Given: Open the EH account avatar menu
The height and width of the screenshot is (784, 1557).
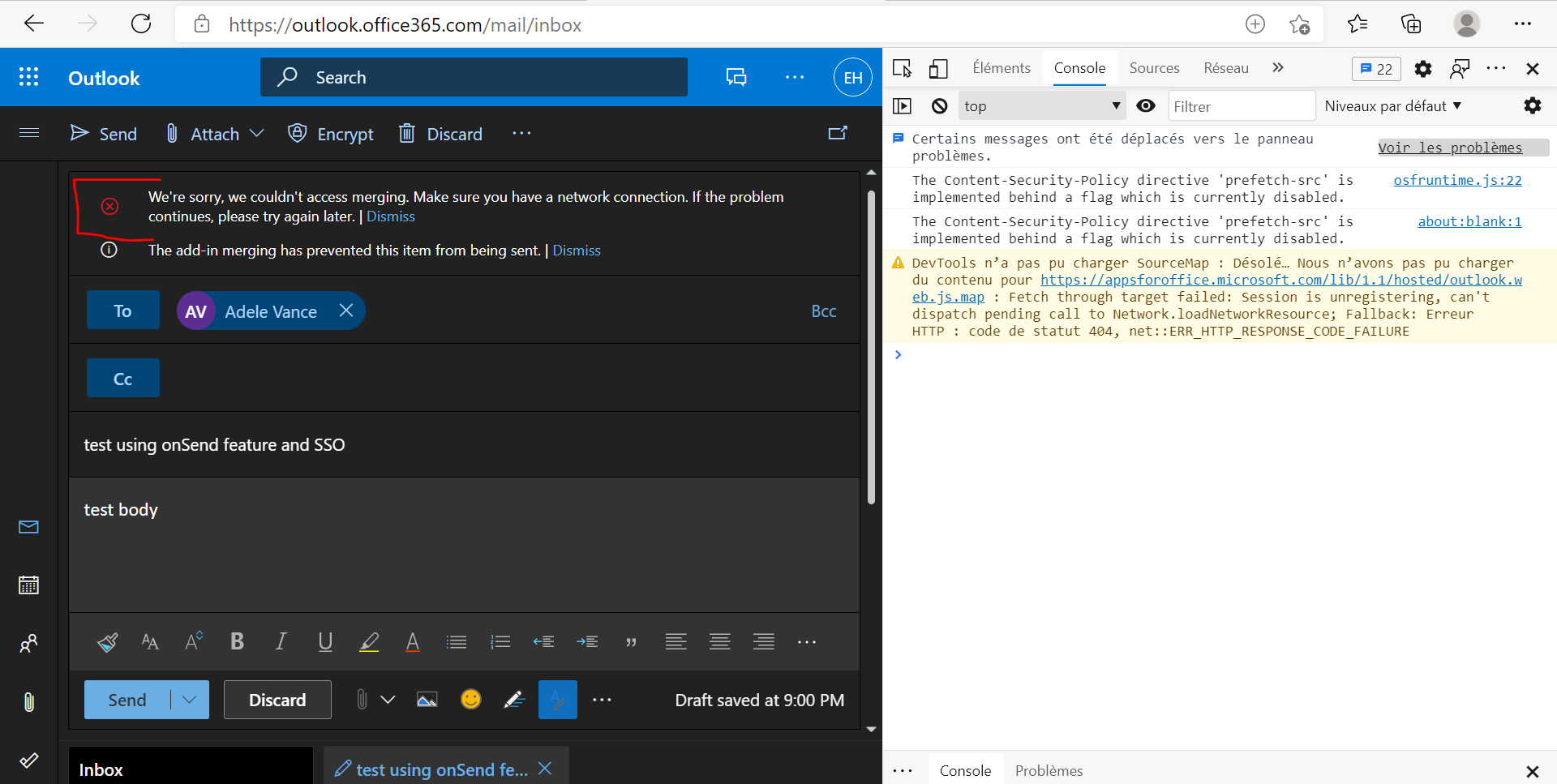Looking at the screenshot, I should (x=853, y=77).
